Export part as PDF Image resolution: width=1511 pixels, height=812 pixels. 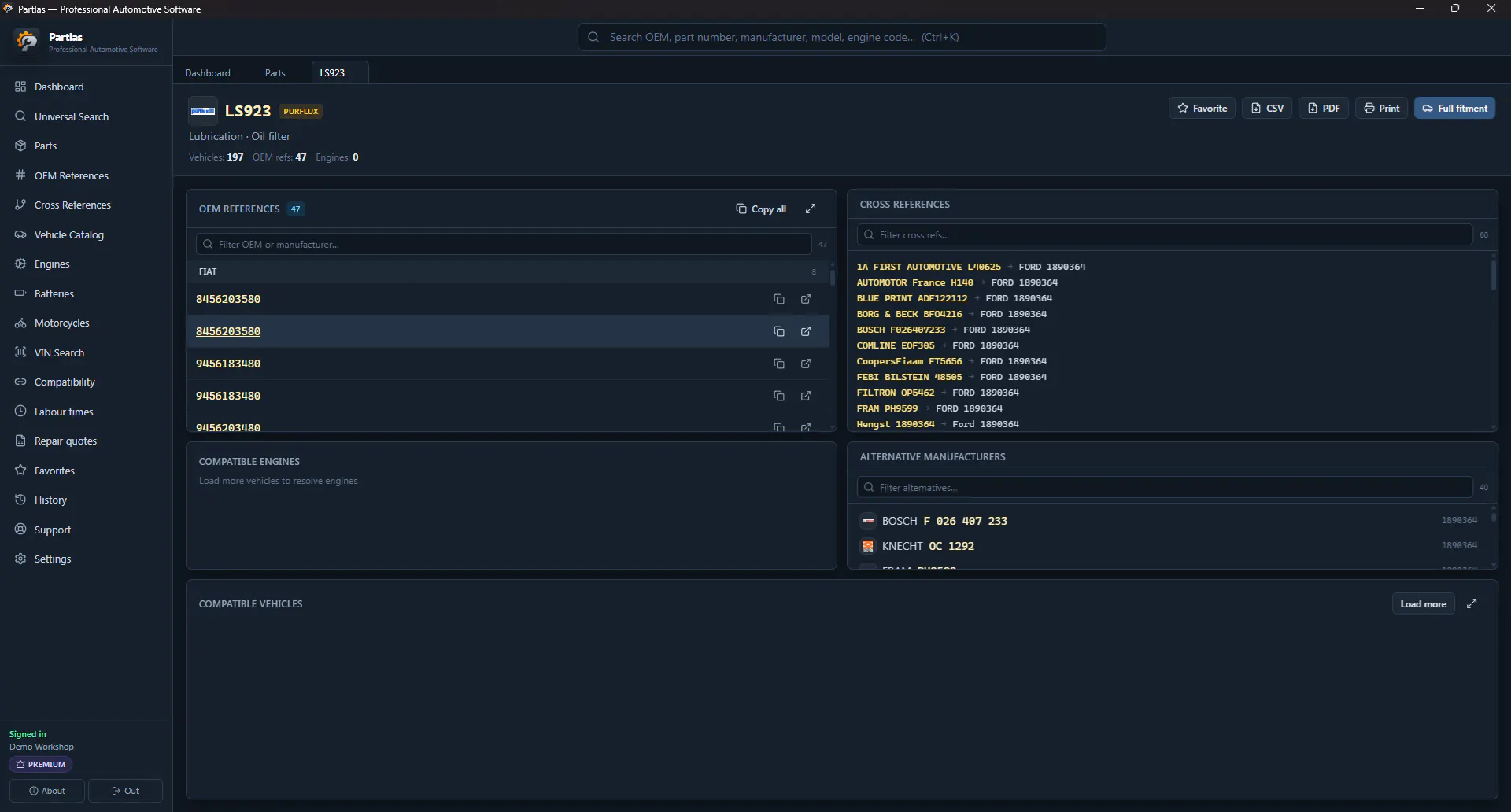point(1324,108)
